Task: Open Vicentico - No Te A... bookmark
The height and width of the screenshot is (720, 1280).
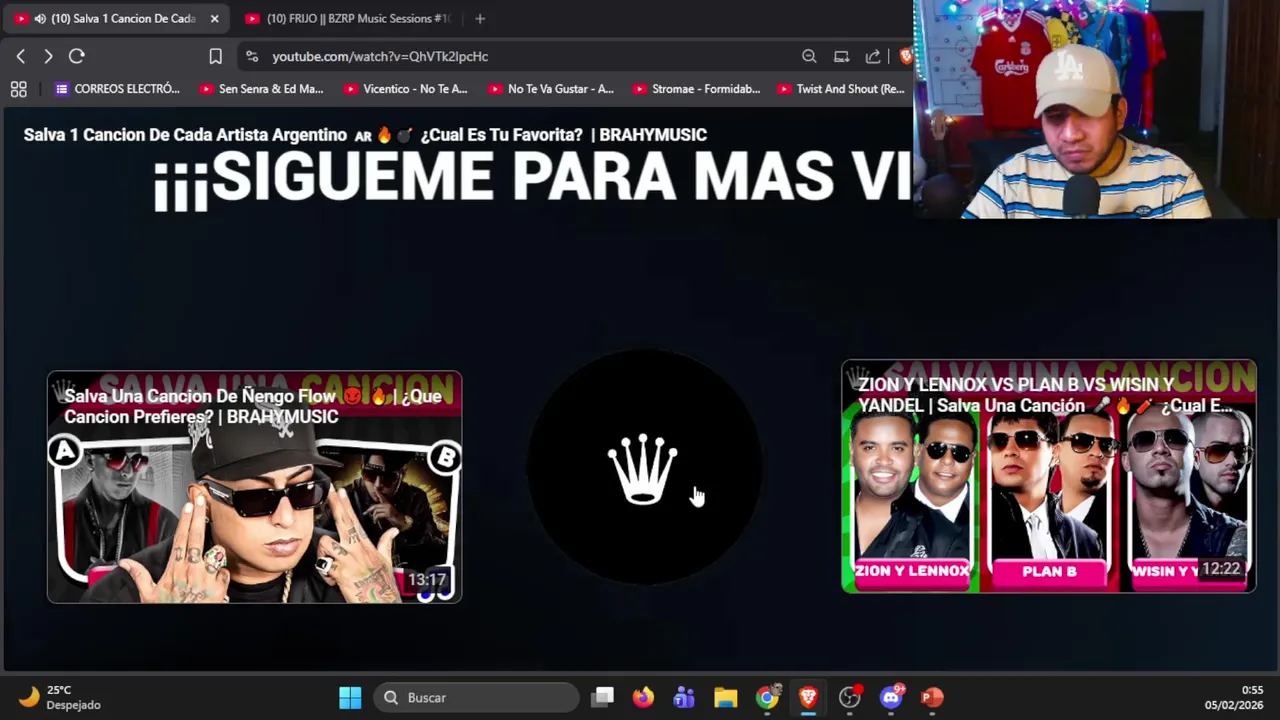Action: point(406,89)
